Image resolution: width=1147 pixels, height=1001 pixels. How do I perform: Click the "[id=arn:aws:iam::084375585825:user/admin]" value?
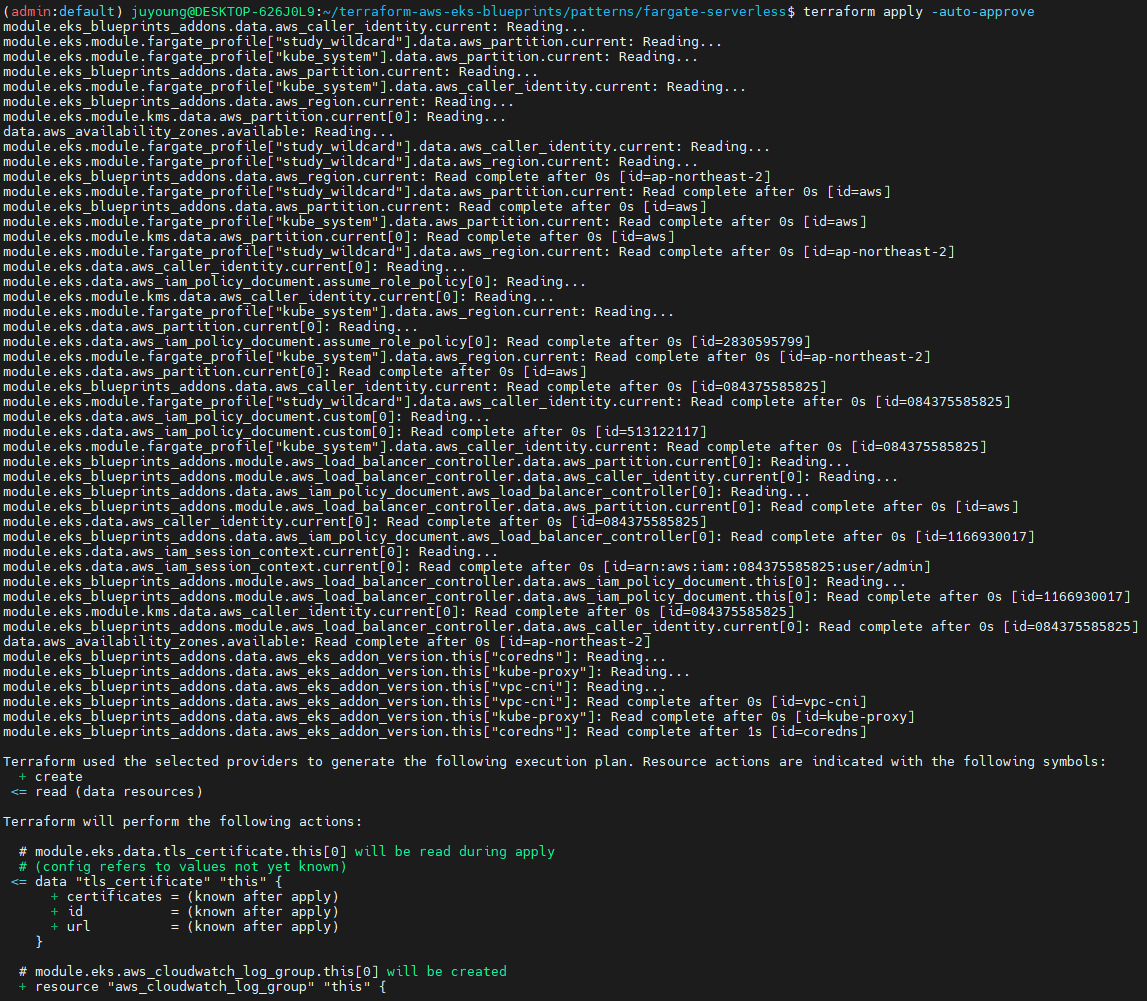(x=767, y=567)
